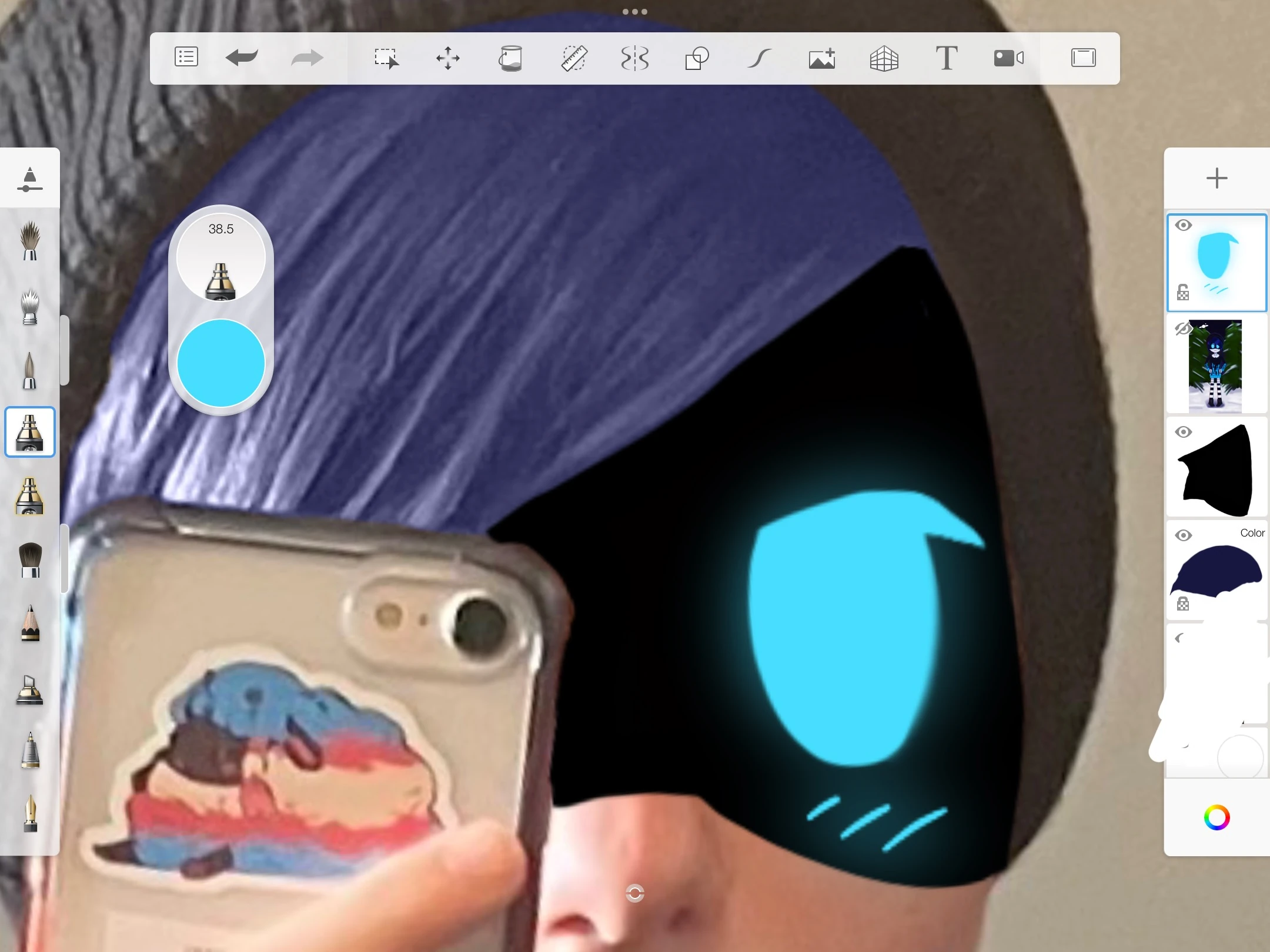Choose the Transform move tool
The width and height of the screenshot is (1270, 952).
pyautogui.click(x=448, y=58)
